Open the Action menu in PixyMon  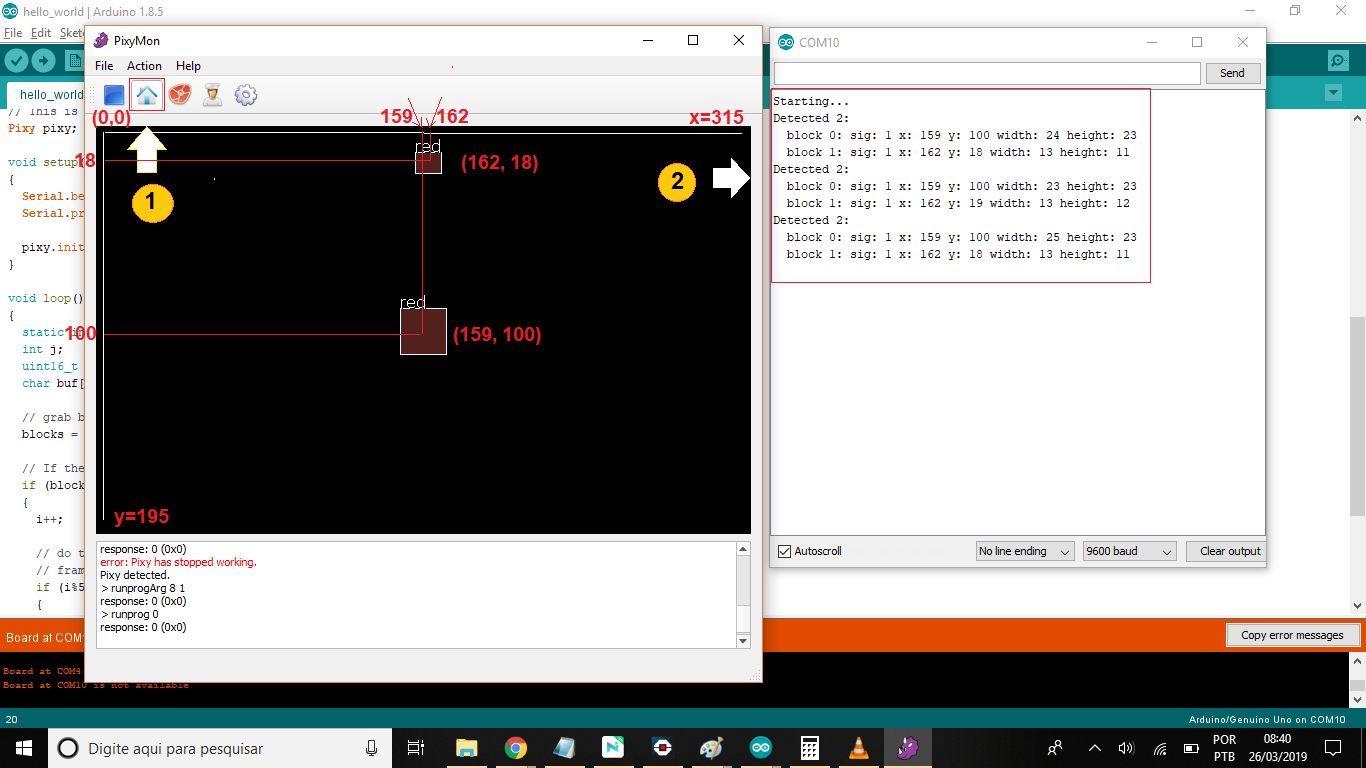coord(144,66)
